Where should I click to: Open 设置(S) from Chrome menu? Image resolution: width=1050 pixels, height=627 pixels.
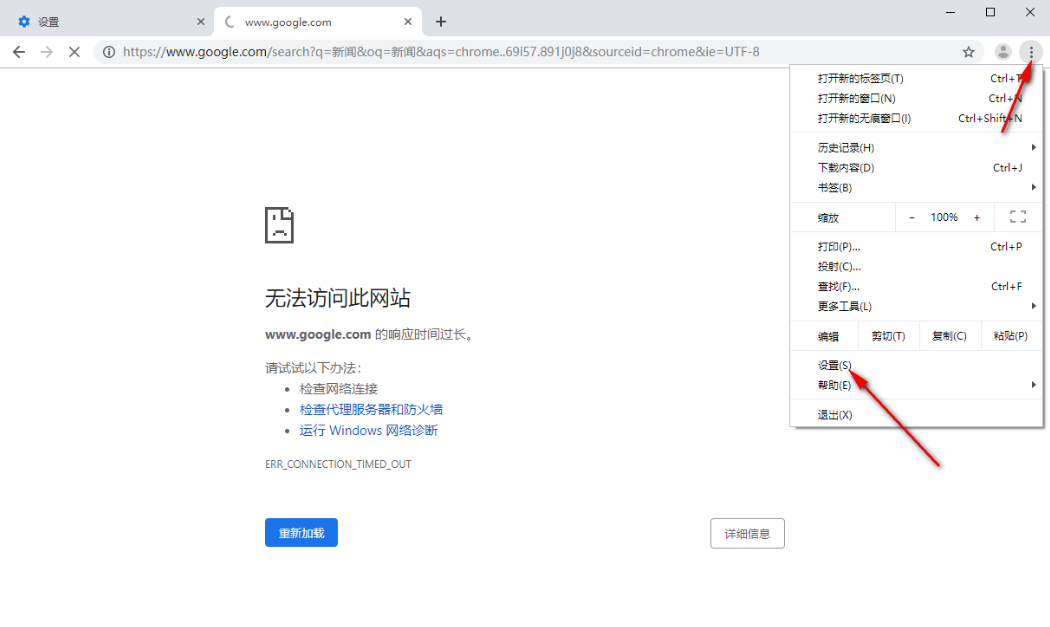click(x=916, y=366)
